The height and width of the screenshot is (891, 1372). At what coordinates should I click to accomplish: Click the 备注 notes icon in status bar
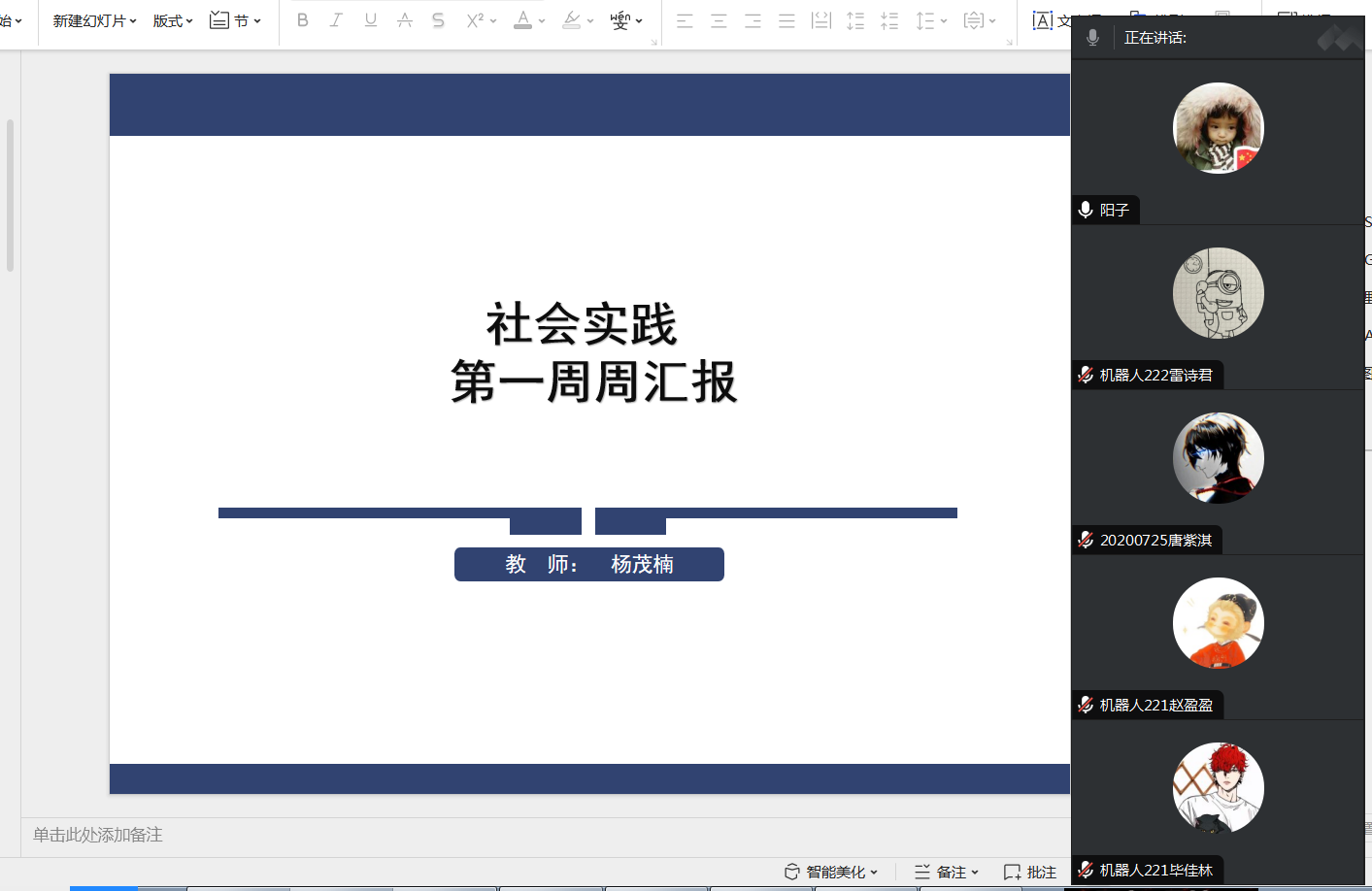click(x=946, y=872)
